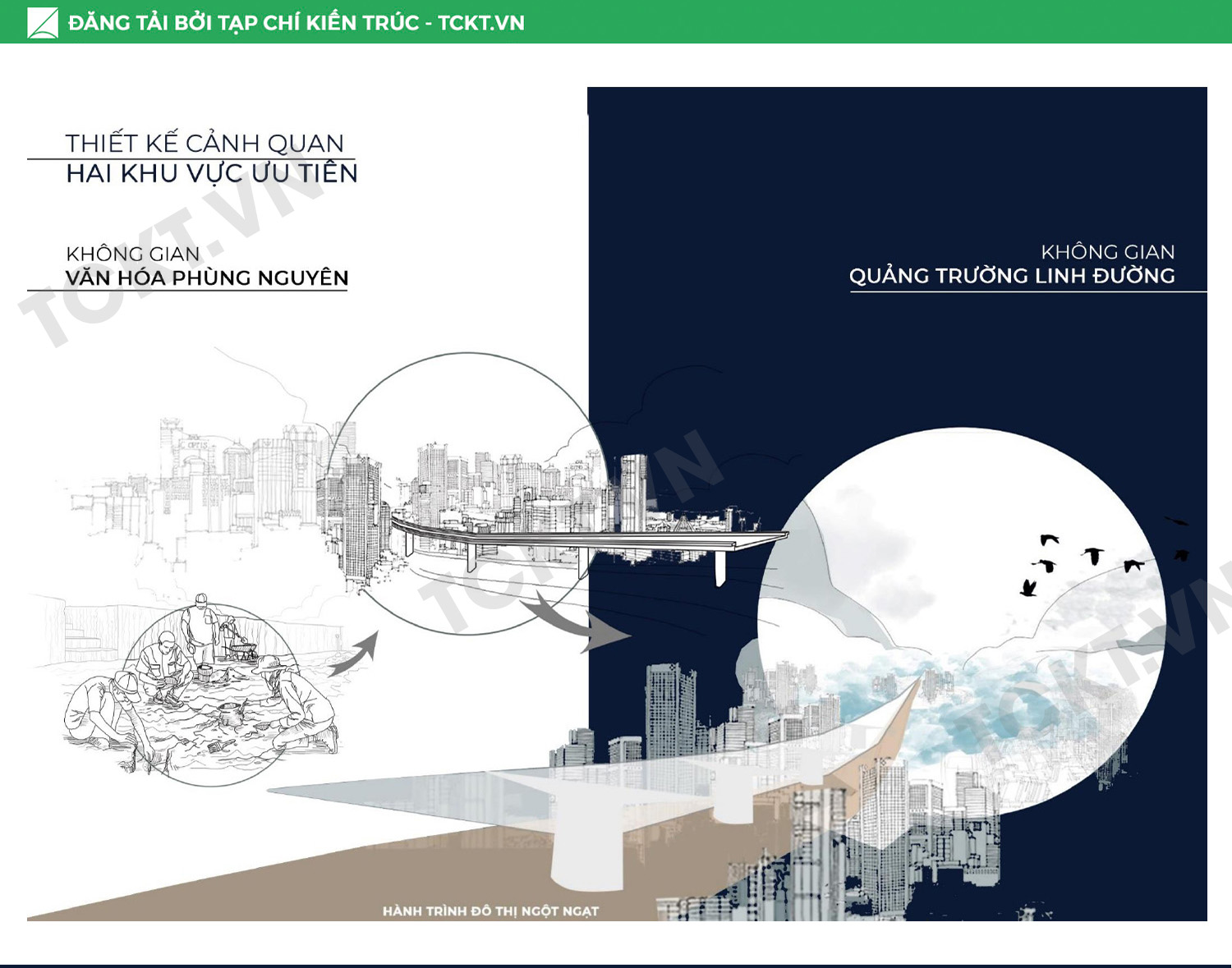Open the TCKT.VN header banner link
Viewport: 1232px width, 968px height.
click(x=296, y=22)
